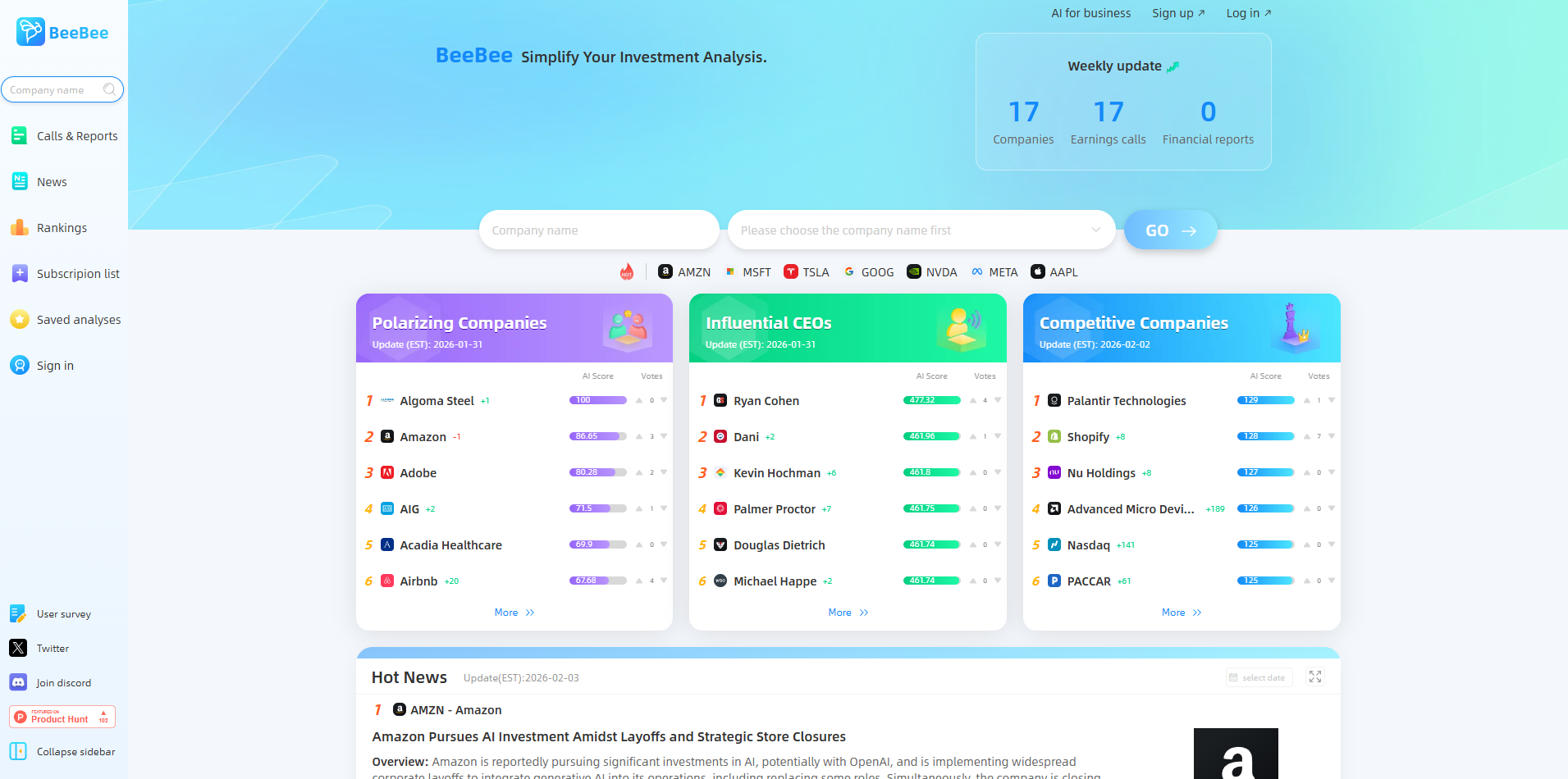The width and height of the screenshot is (1568, 779).
Task: Click the Join discord icon
Action: tap(18, 682)
